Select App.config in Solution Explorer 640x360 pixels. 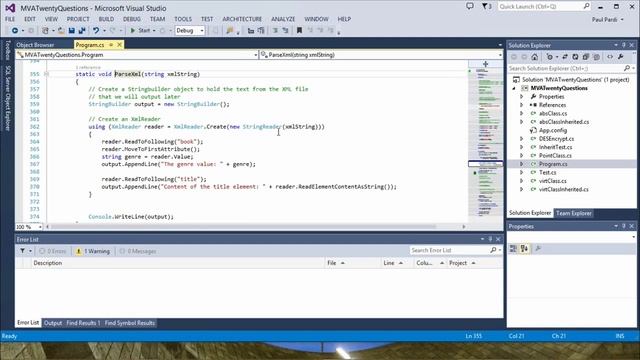click(553, 130)
